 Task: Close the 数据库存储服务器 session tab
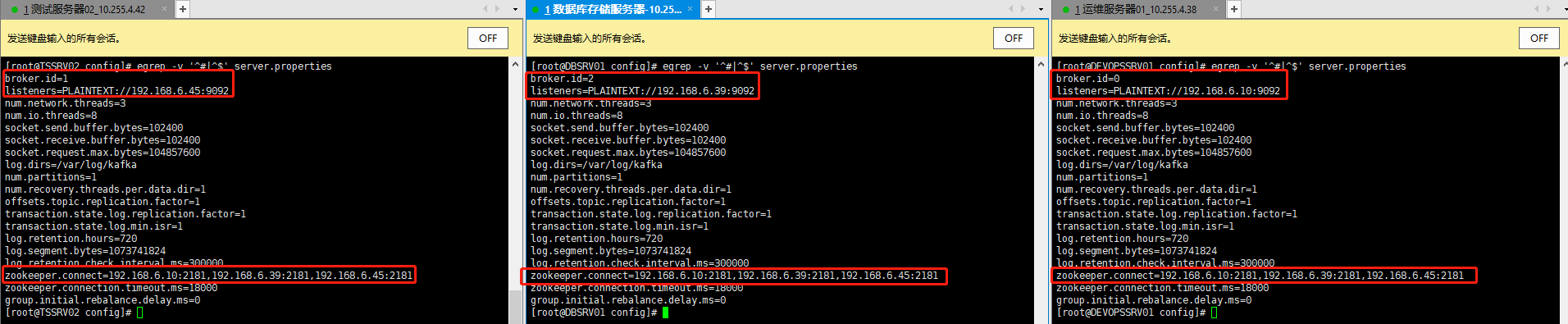pyautogui.click(x=690, y=9)
